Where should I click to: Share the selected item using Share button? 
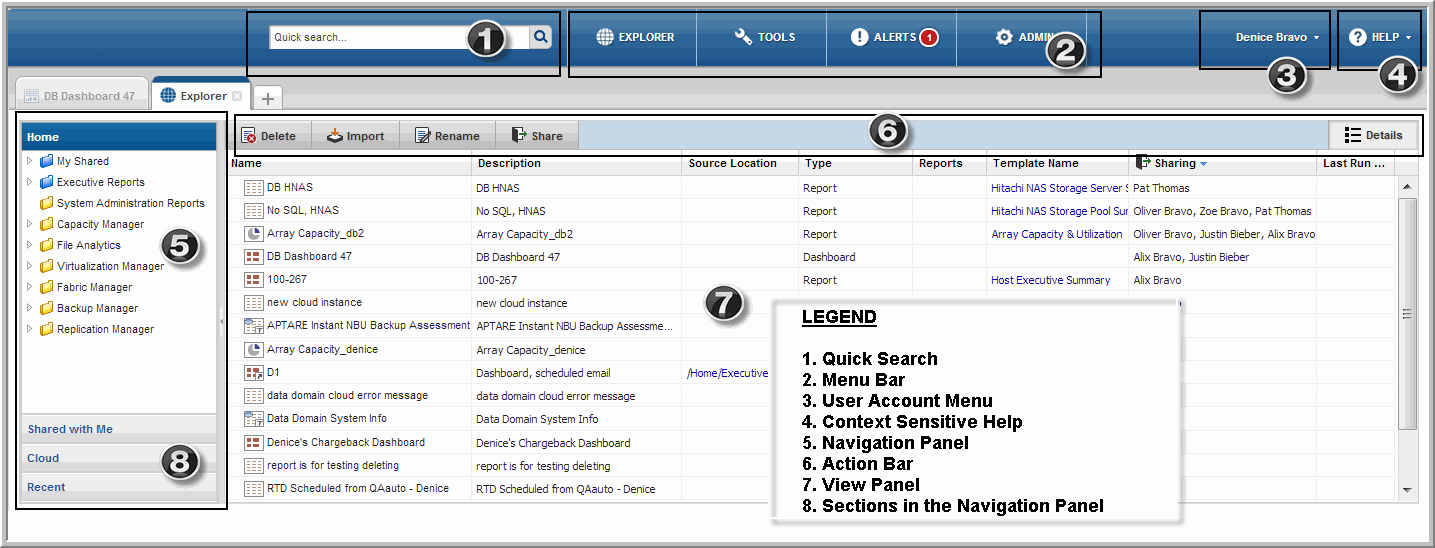tap(536, 136)
